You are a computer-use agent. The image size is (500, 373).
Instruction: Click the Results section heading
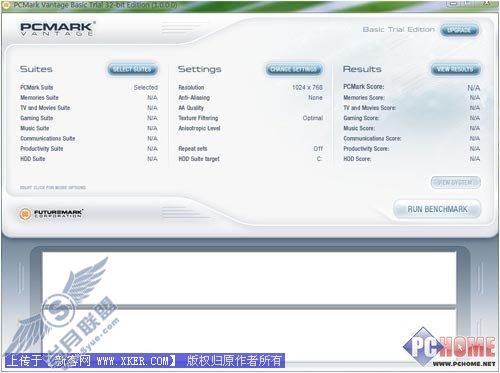point(362,69)
